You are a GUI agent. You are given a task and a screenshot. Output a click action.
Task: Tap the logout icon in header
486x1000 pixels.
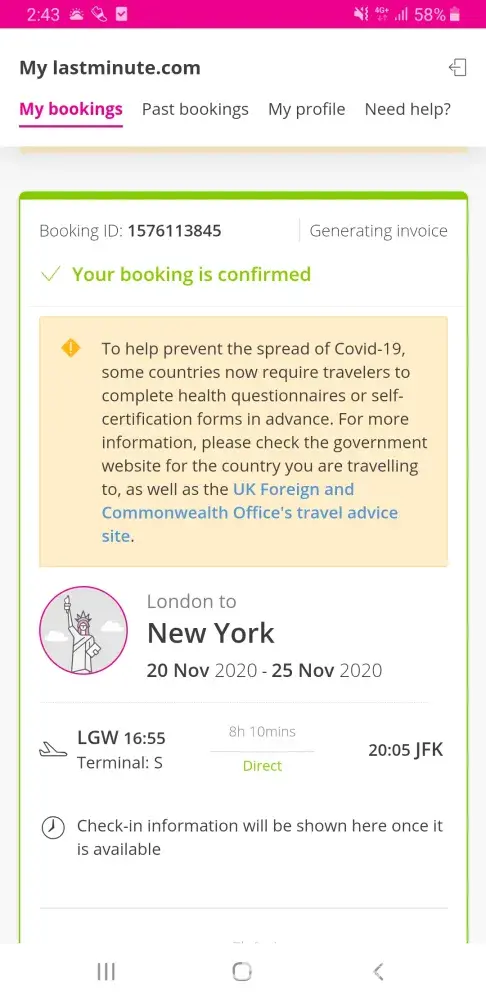tap(457, 68)
